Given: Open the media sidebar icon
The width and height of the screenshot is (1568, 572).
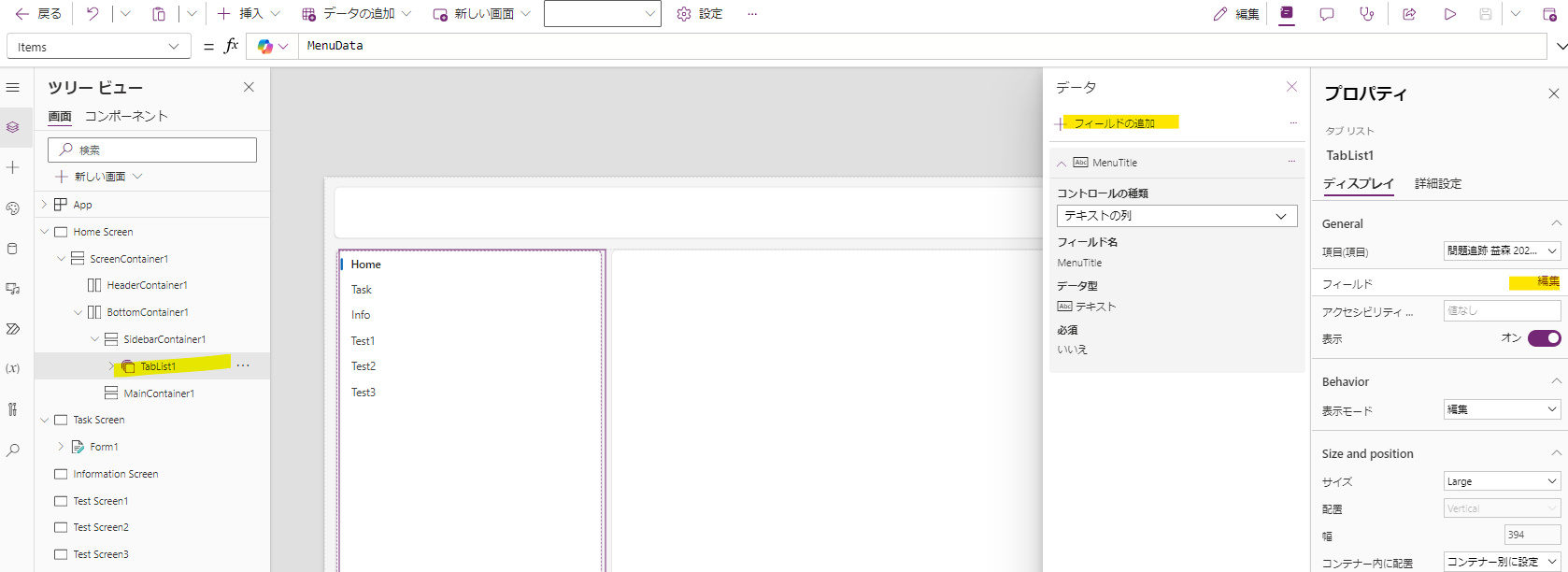Looking at the screenshot, I should [x=13, y=289].
